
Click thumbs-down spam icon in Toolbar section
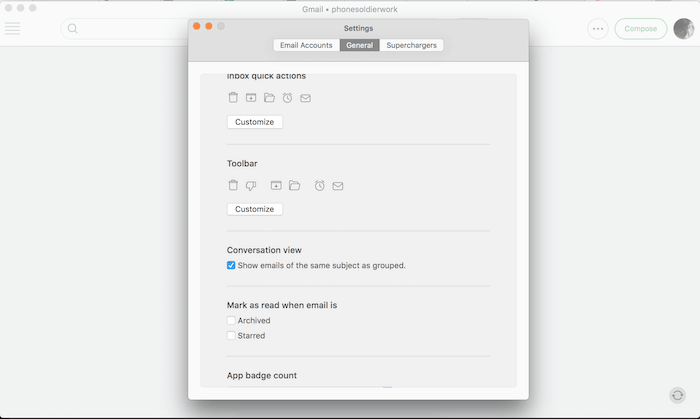[251, 186]
